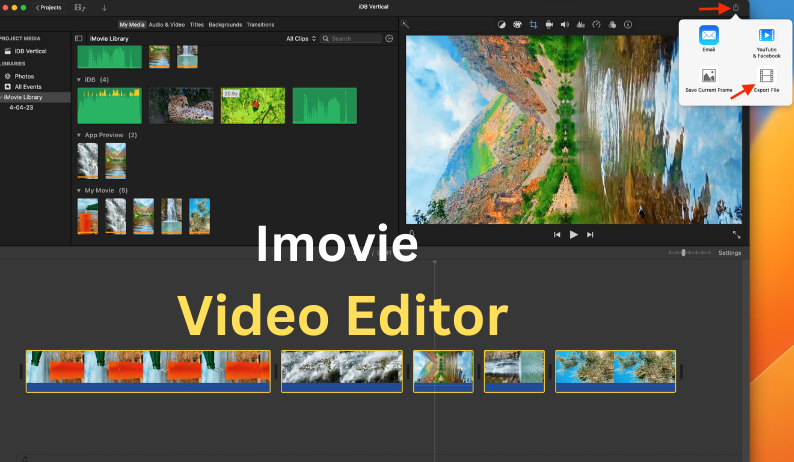Select Save Current Frame option
Screen dimensions: 794x462
(708, 80)
